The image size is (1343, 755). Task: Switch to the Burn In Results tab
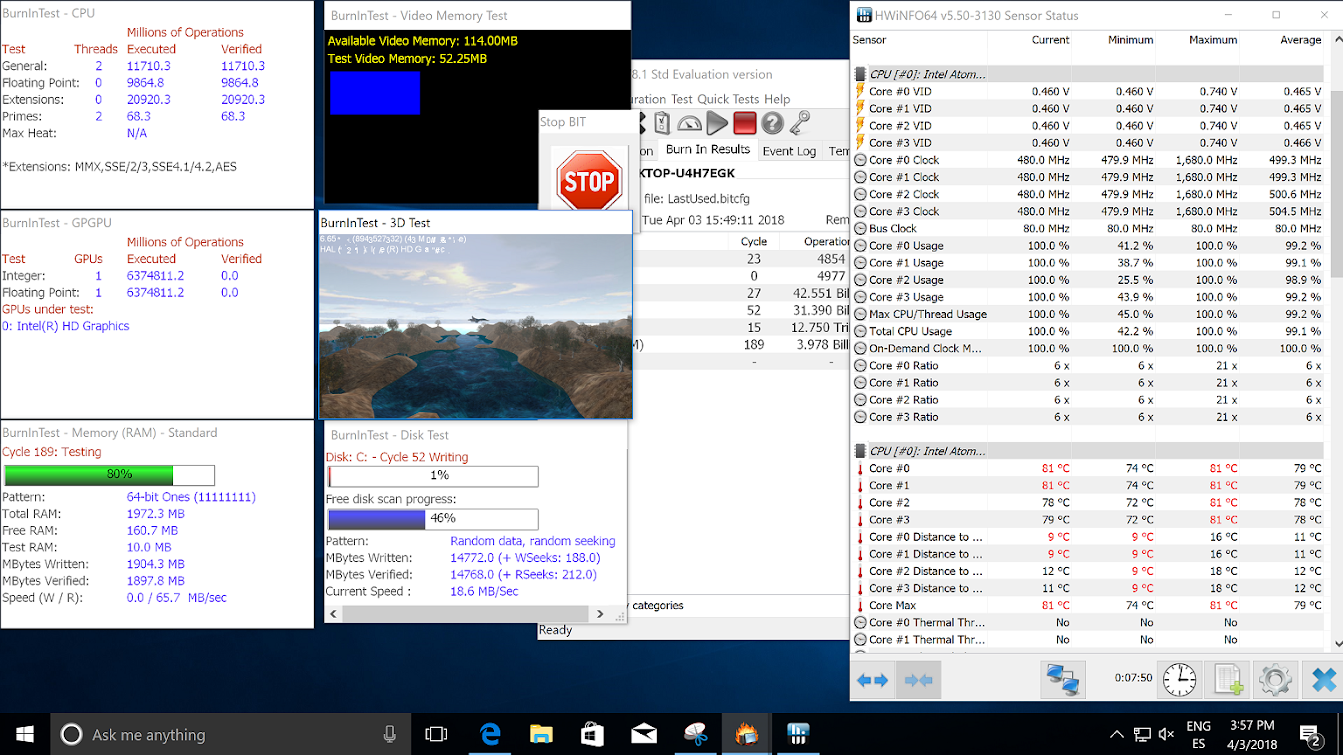[707, 149]
